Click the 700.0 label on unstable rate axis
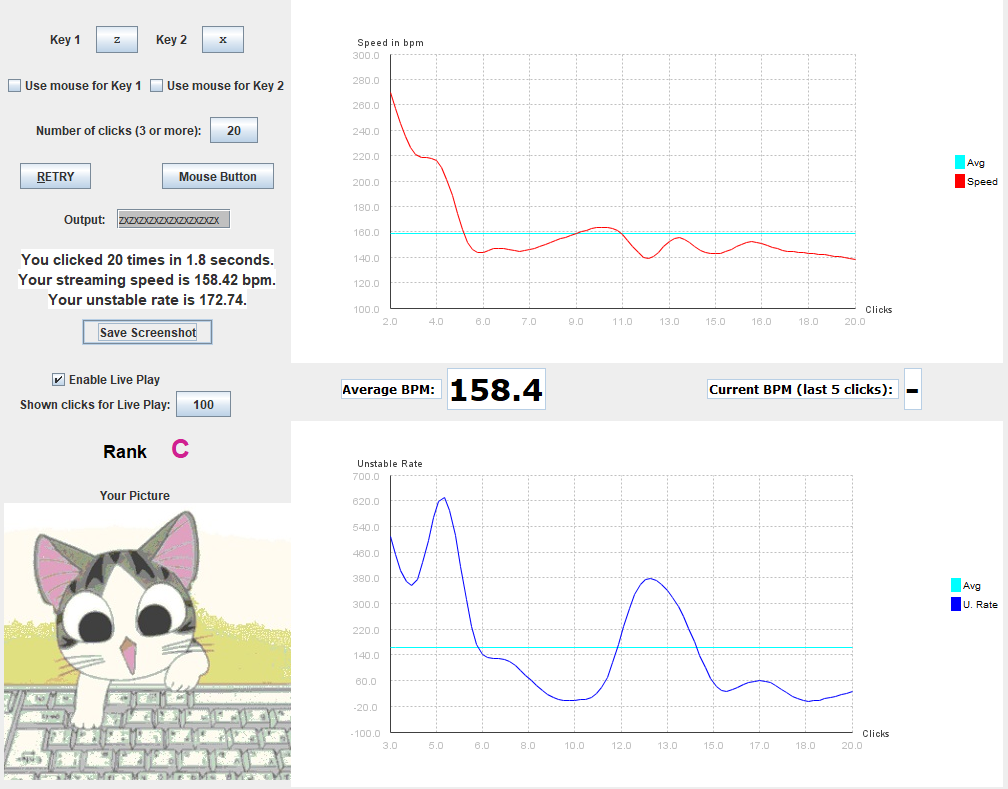The height and width of the screenshot is (789, 1008). pyautogui.click(x=366, y=476)
